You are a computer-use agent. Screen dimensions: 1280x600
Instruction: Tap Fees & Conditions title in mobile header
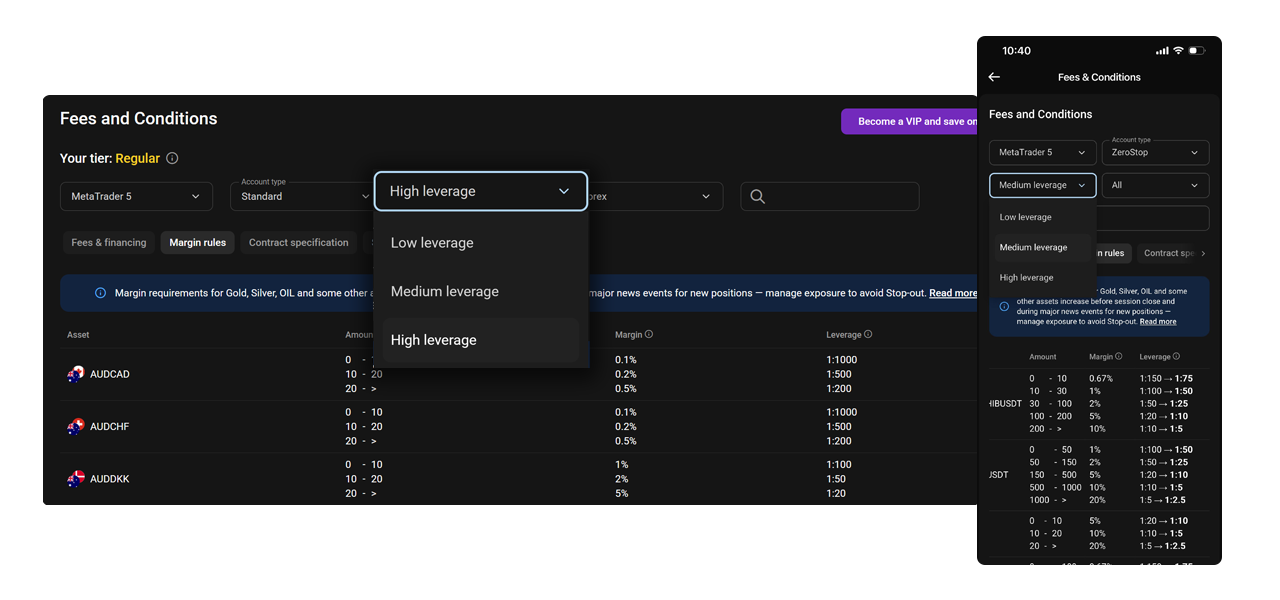point(1099,77)
